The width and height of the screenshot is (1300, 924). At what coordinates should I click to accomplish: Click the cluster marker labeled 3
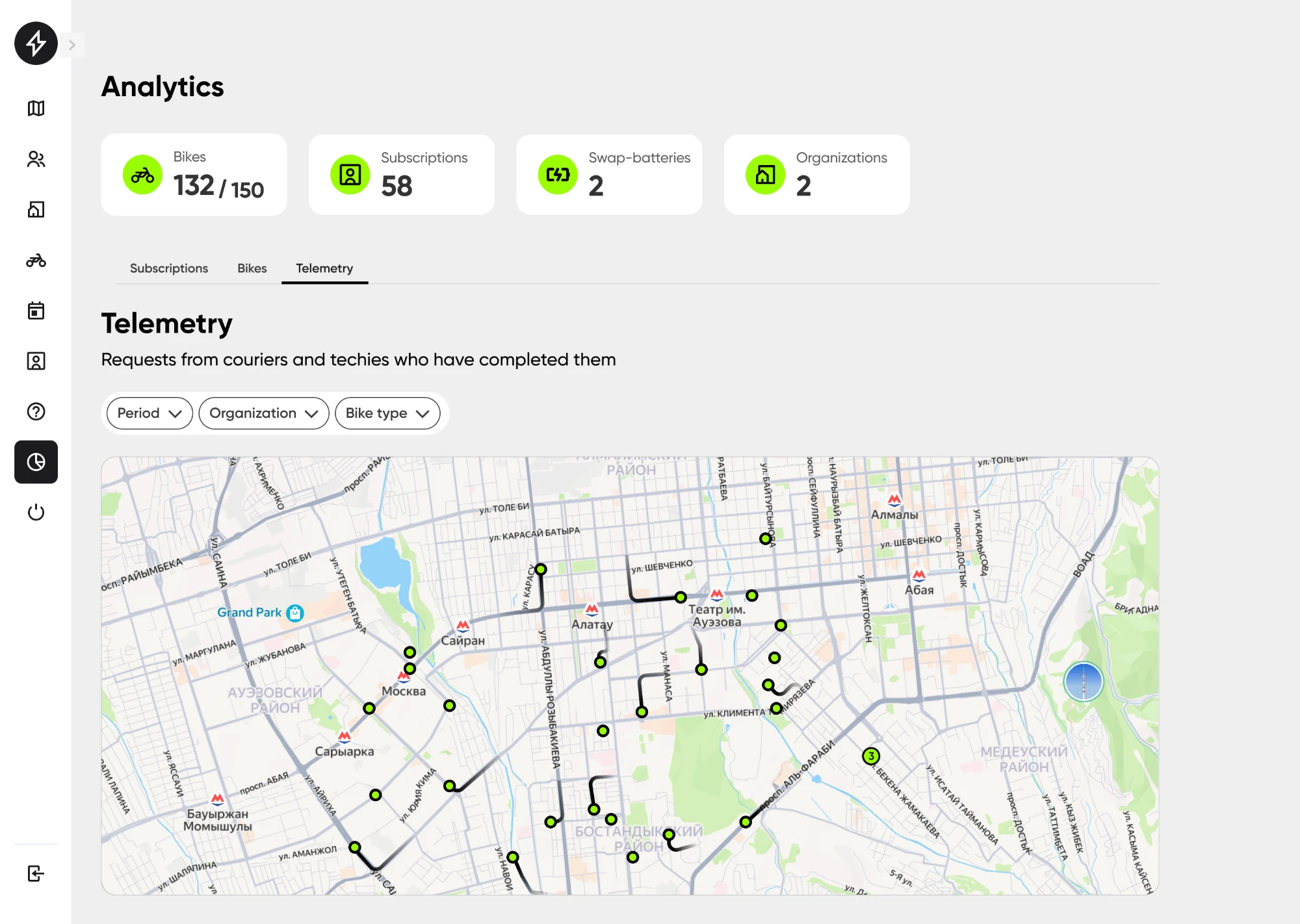(871, 756)
